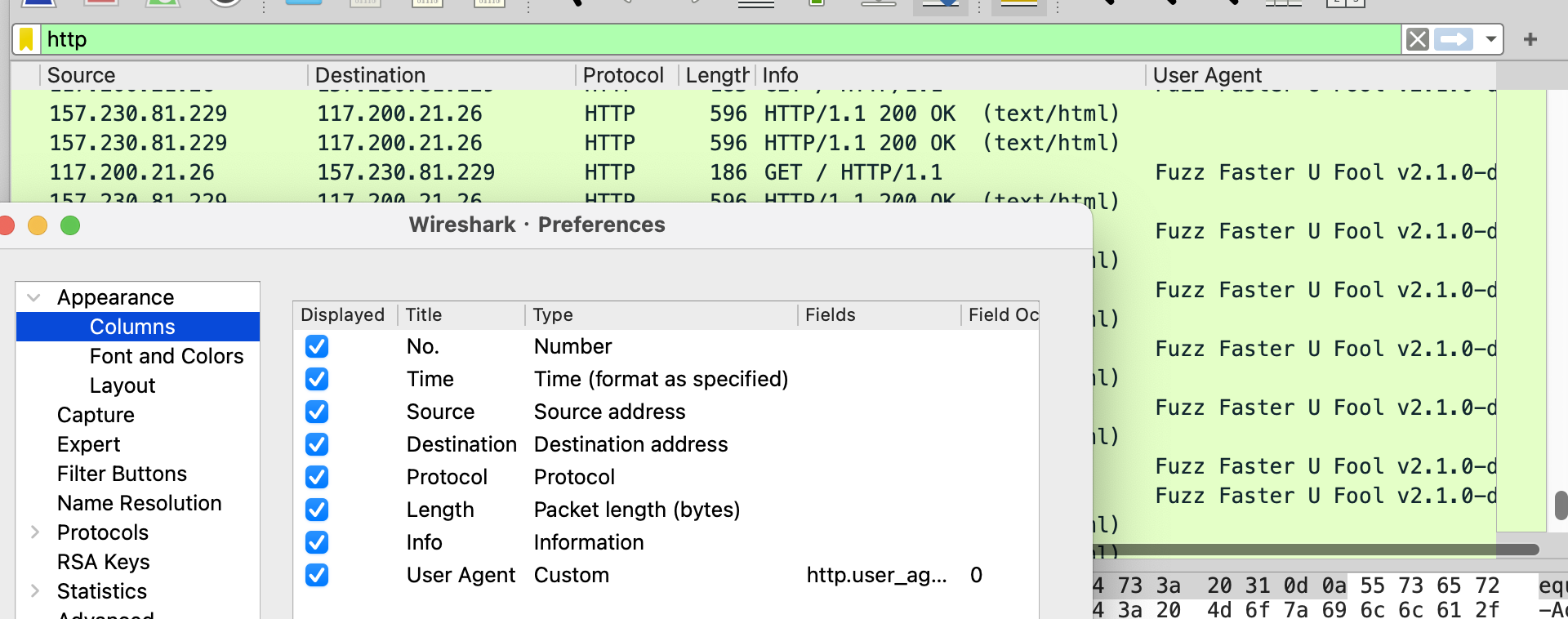Select RSA Keys in the preferences tree
The width and height of the screenshot is (1568, 619).
pyautogui.click(x=103, y=562)
